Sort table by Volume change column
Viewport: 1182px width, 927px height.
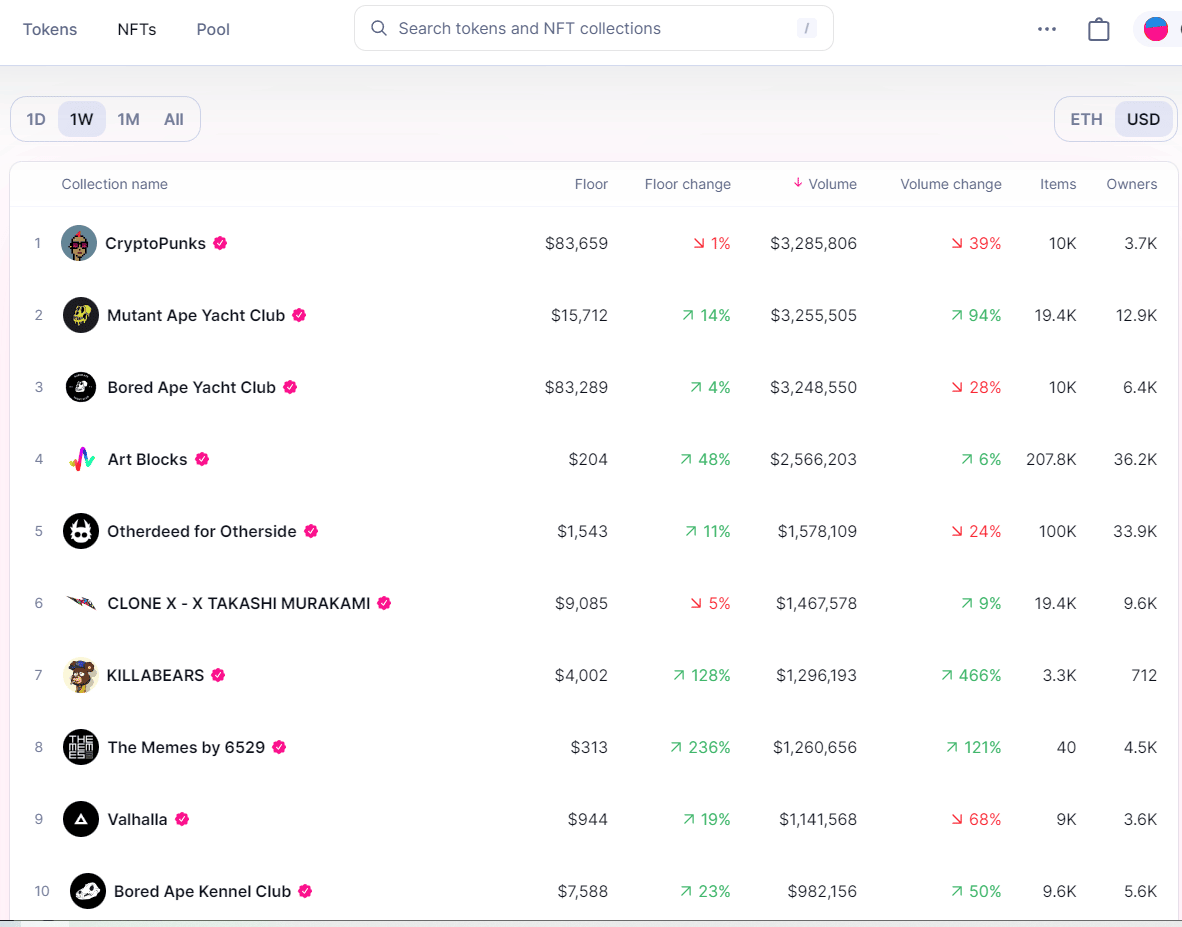click(951, 184)
